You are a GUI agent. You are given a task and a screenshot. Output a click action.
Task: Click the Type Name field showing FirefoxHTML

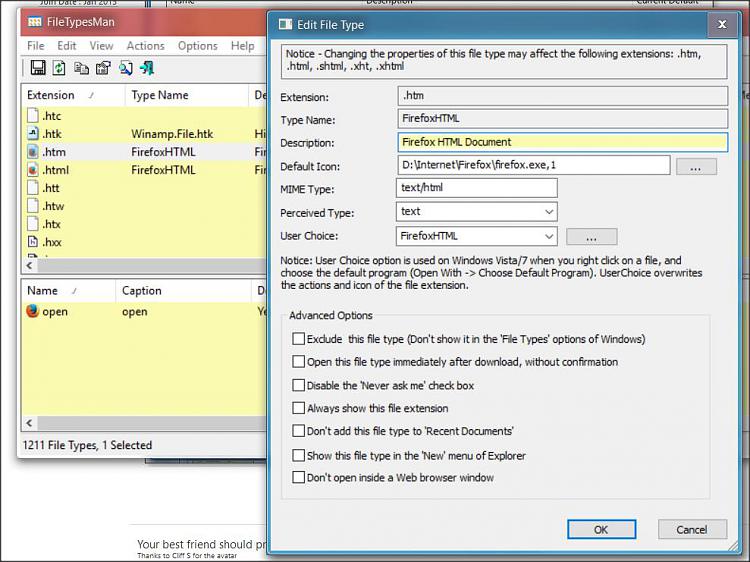point(562,119)
